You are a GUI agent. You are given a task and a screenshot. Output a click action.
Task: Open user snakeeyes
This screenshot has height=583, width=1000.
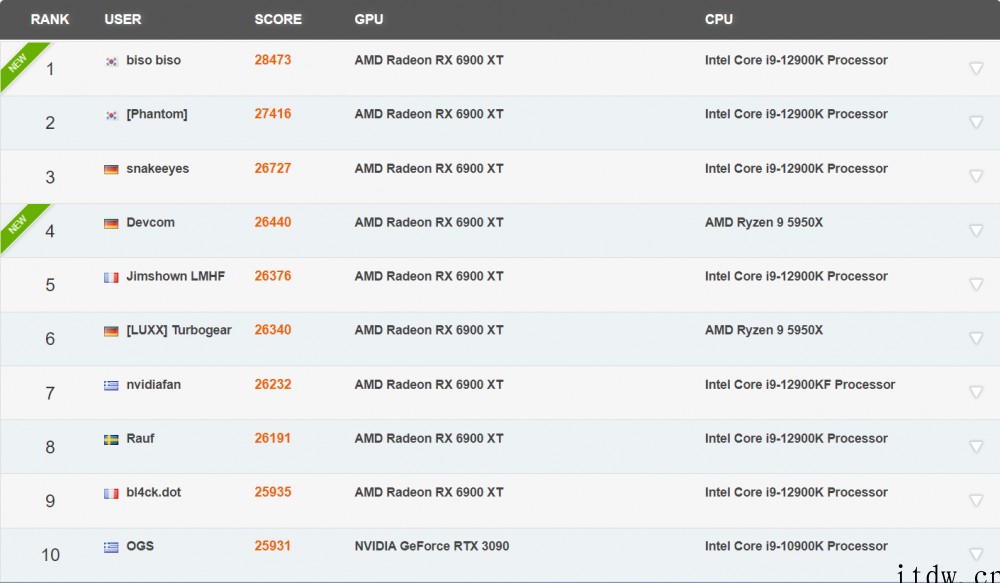pos(158,168)
